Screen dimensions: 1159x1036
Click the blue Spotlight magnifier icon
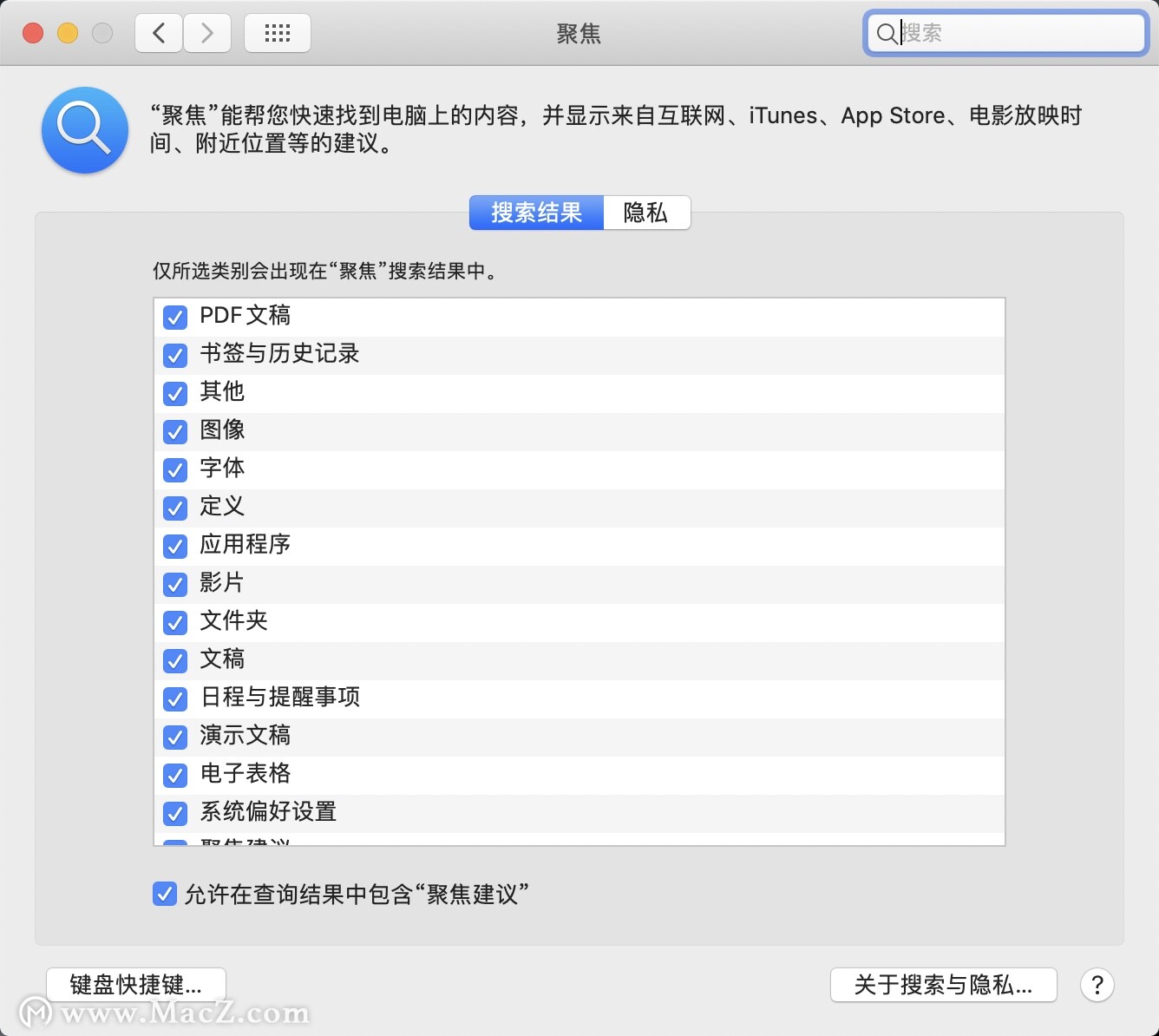tap(85, 129)
